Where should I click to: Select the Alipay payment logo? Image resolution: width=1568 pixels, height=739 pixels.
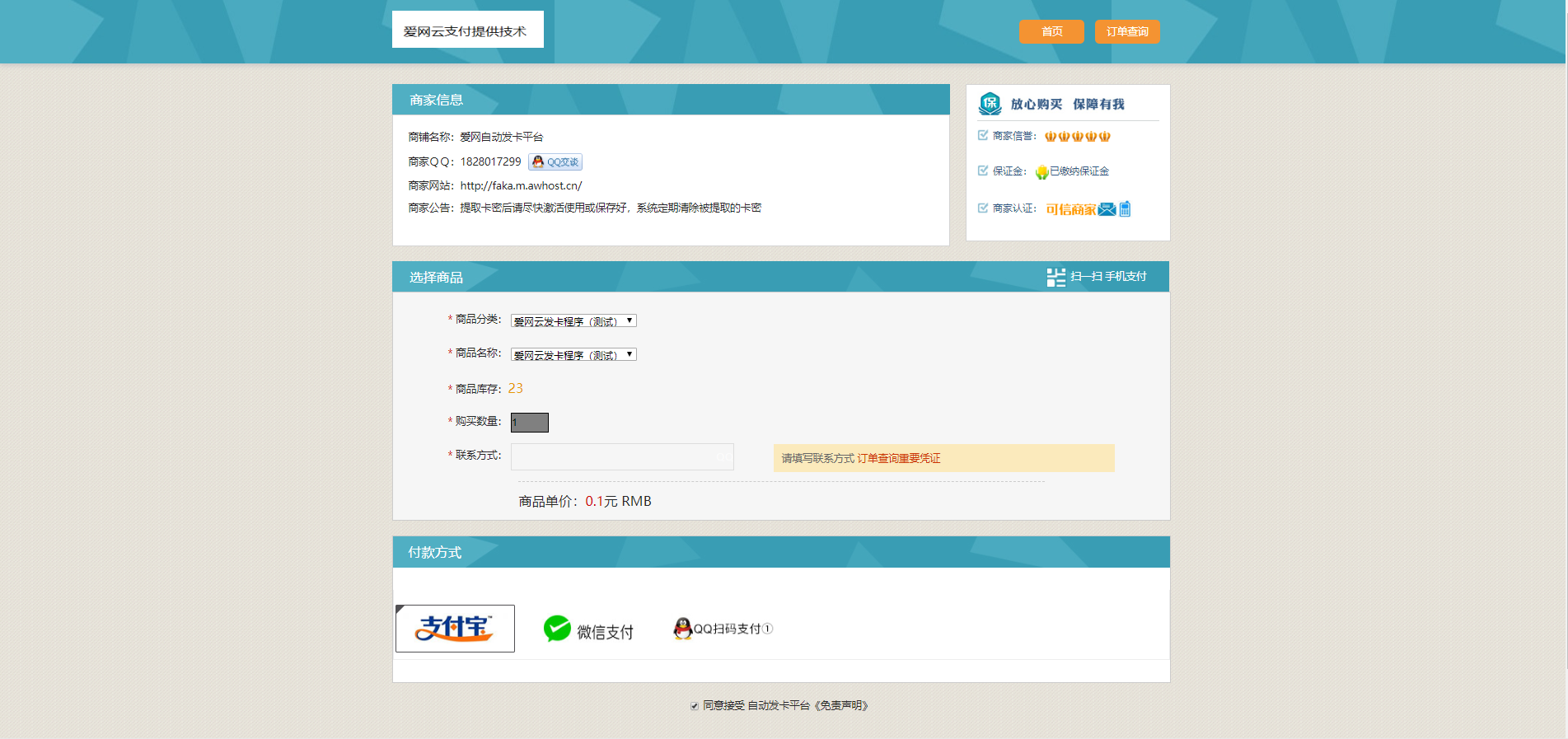455,629
